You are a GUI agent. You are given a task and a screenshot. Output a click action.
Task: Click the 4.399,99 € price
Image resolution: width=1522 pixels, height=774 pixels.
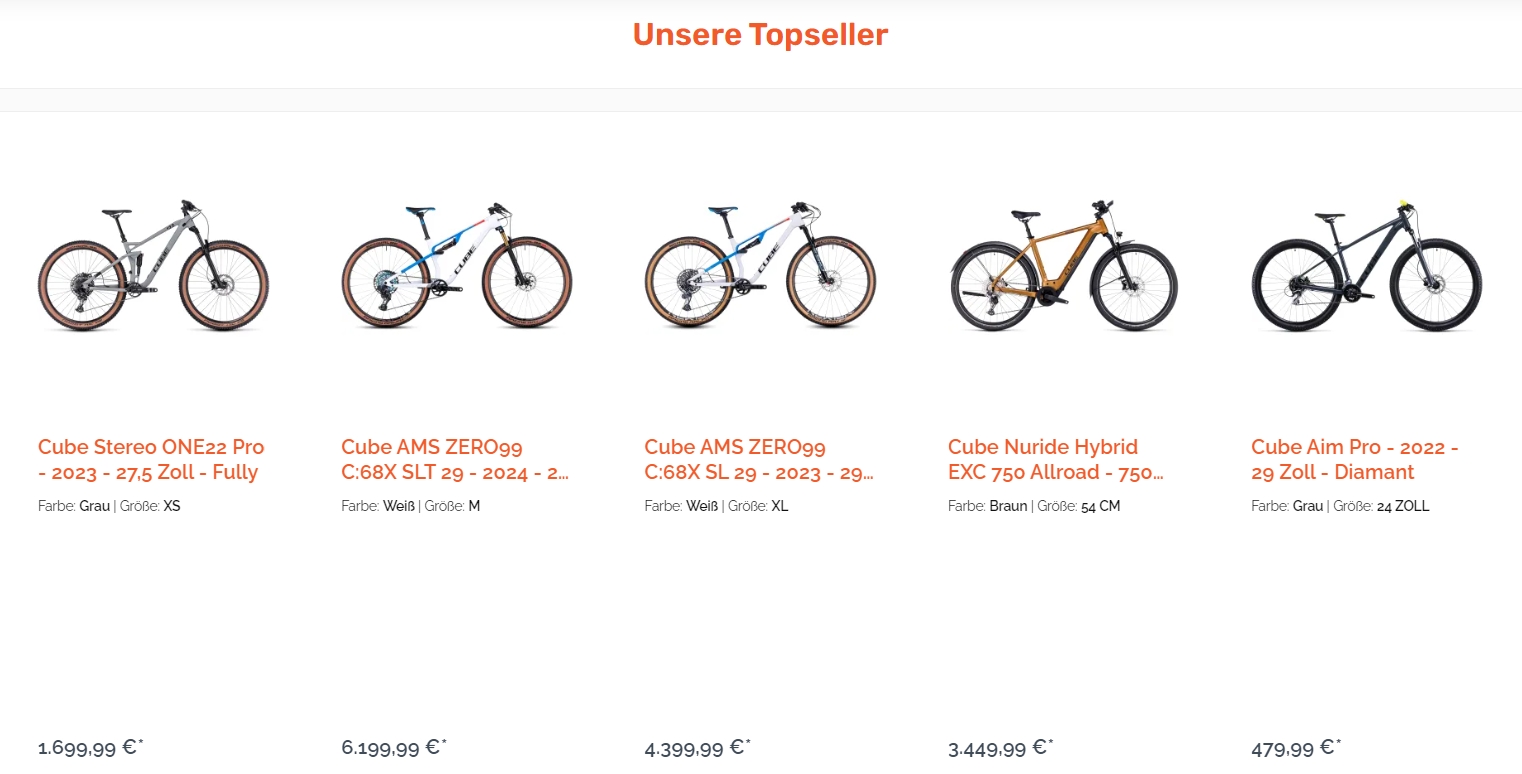[x=698, y=747]
